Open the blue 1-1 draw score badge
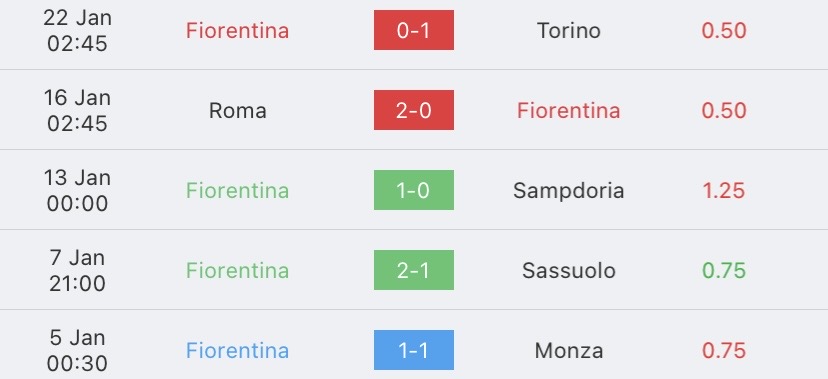The height and width of the screenshot is (379, 828). tap(413, 350)
